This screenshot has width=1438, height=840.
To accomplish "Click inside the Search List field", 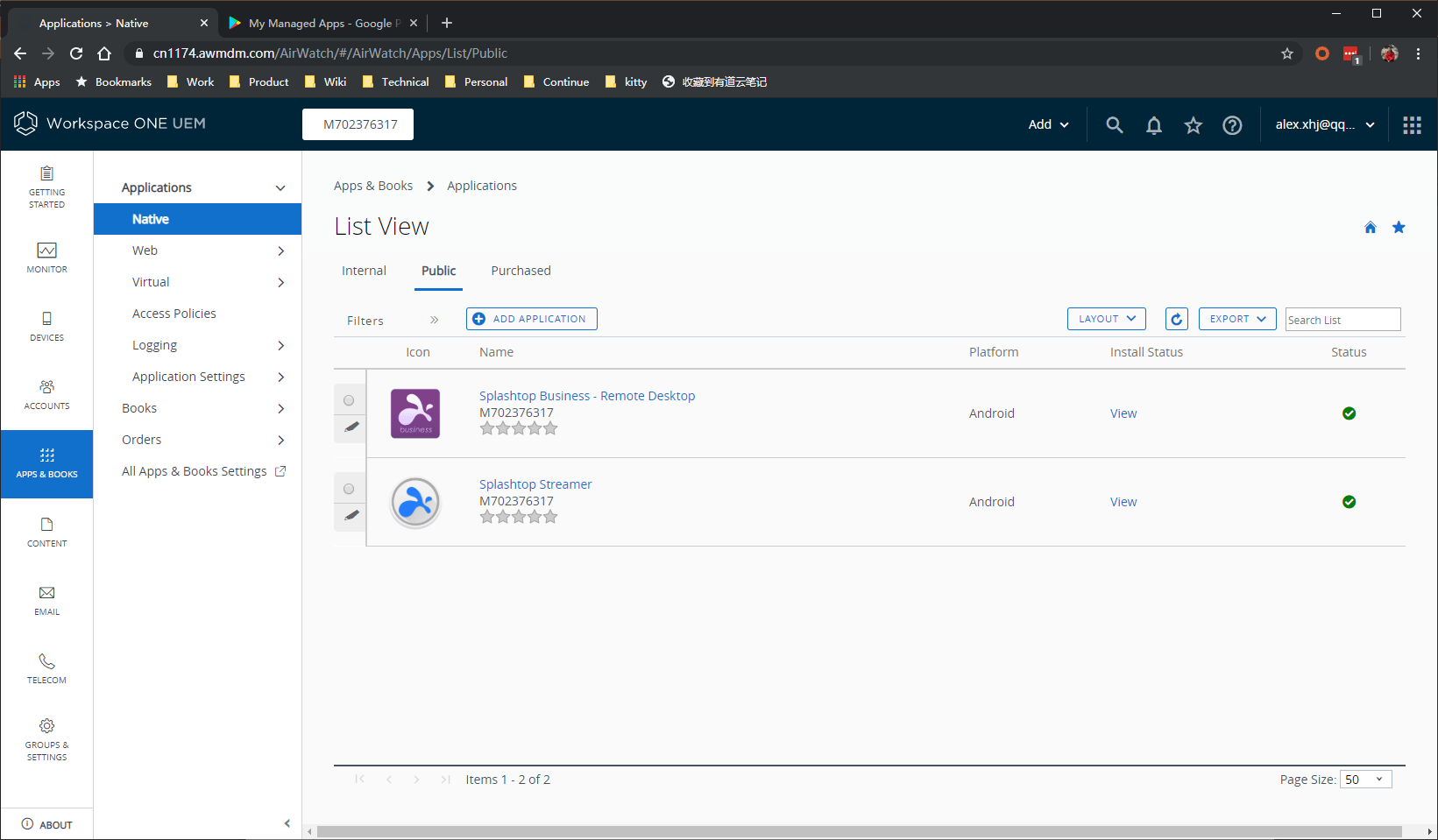I will point(1342,319).
